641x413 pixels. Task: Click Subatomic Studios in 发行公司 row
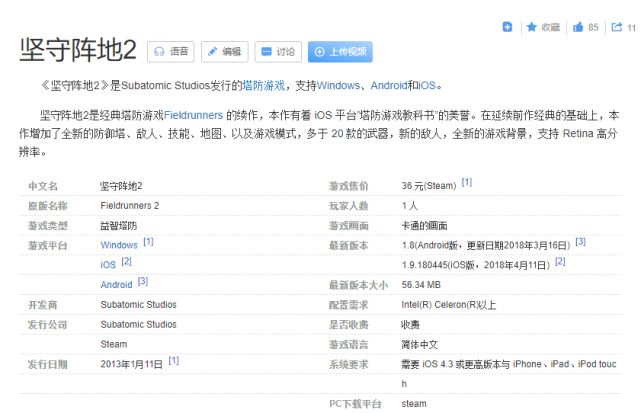coord(139,324)
